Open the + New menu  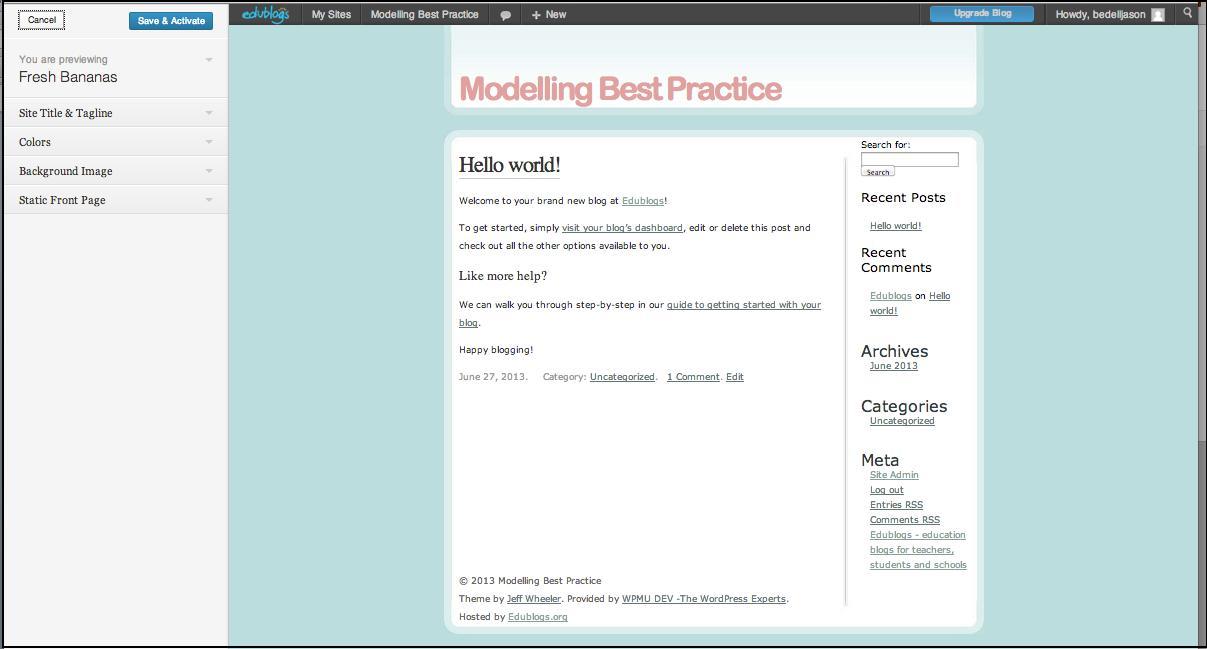[x=549, y=15]
